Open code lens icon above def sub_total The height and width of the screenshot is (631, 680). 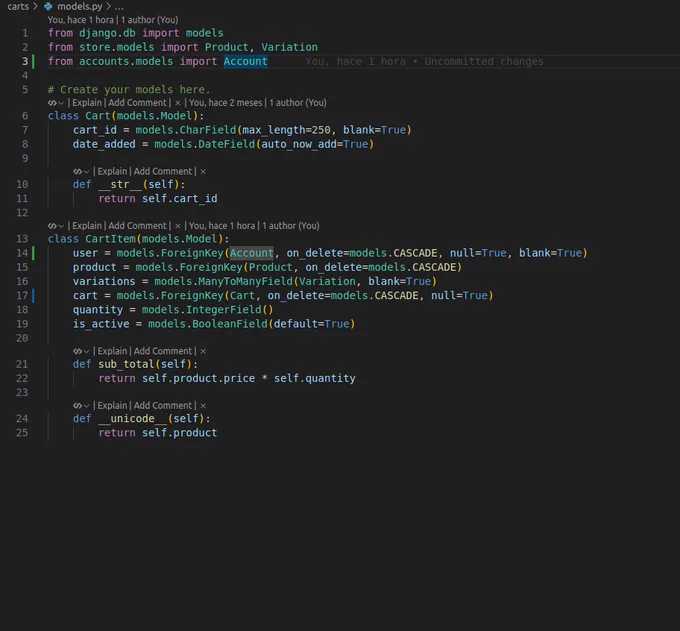[x=77, y=352]
